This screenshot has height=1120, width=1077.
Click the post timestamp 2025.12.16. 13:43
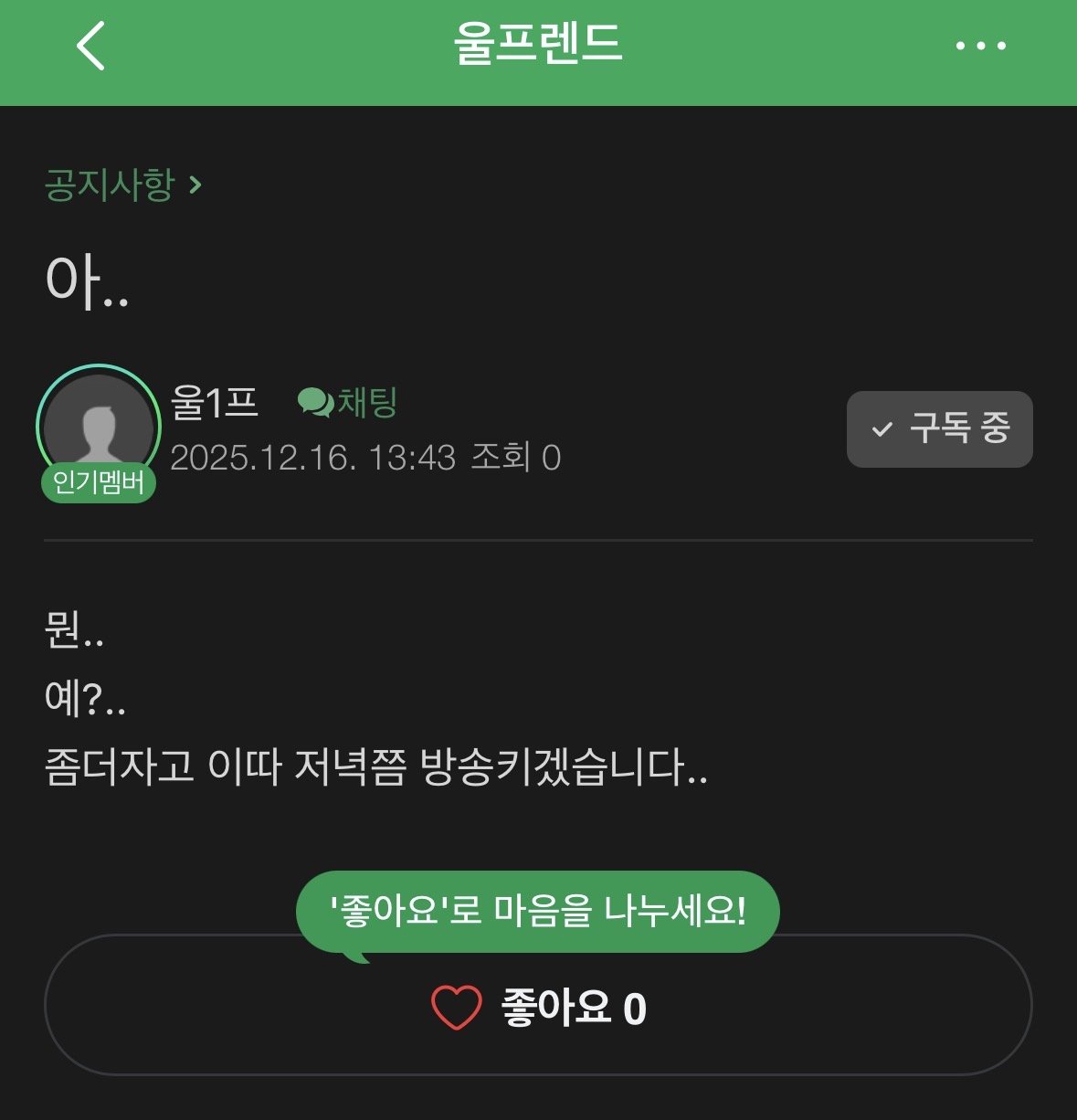pyautogui.click(x=312, y=458)
